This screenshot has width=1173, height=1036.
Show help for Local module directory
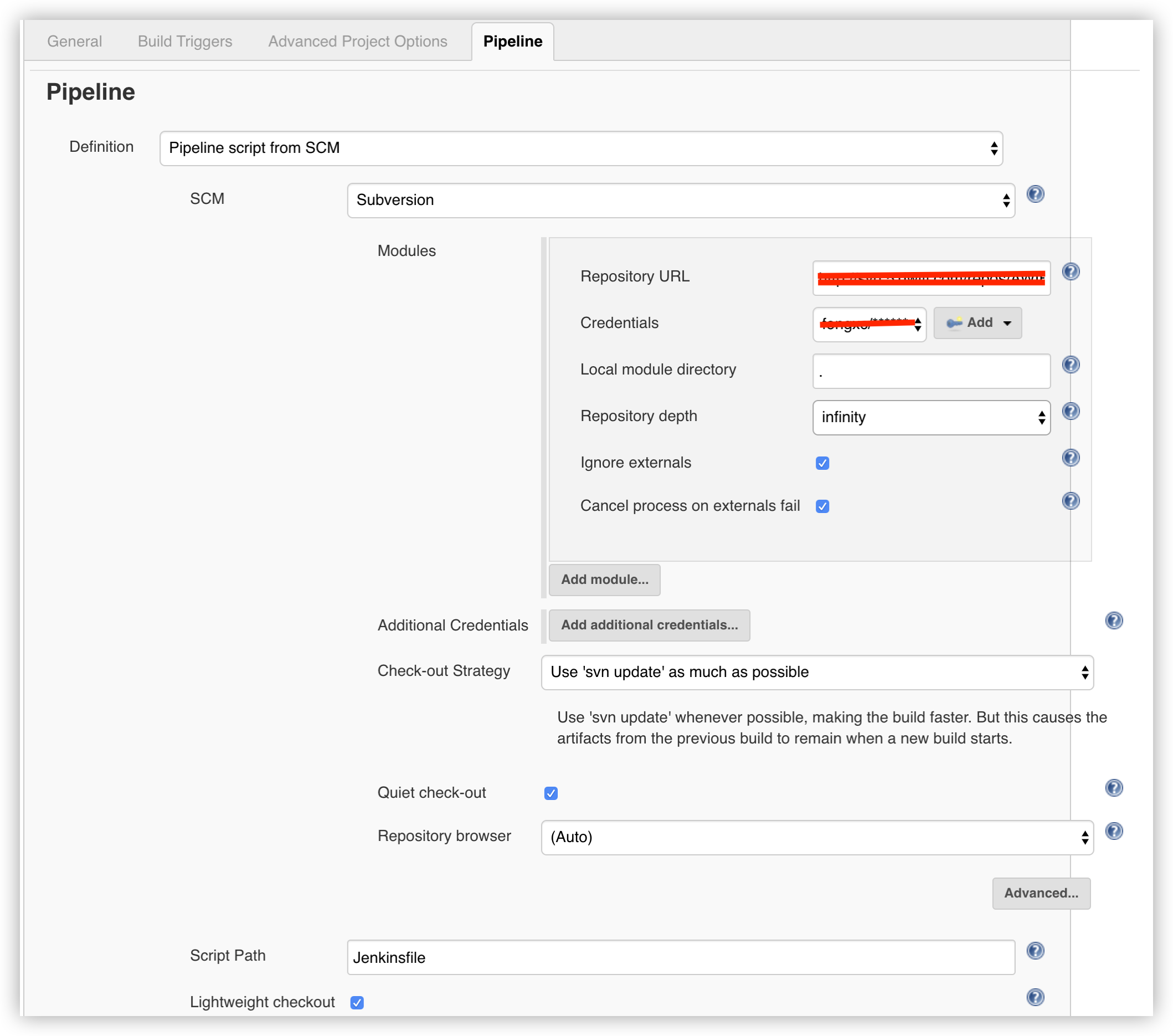tap(1071, 365)
